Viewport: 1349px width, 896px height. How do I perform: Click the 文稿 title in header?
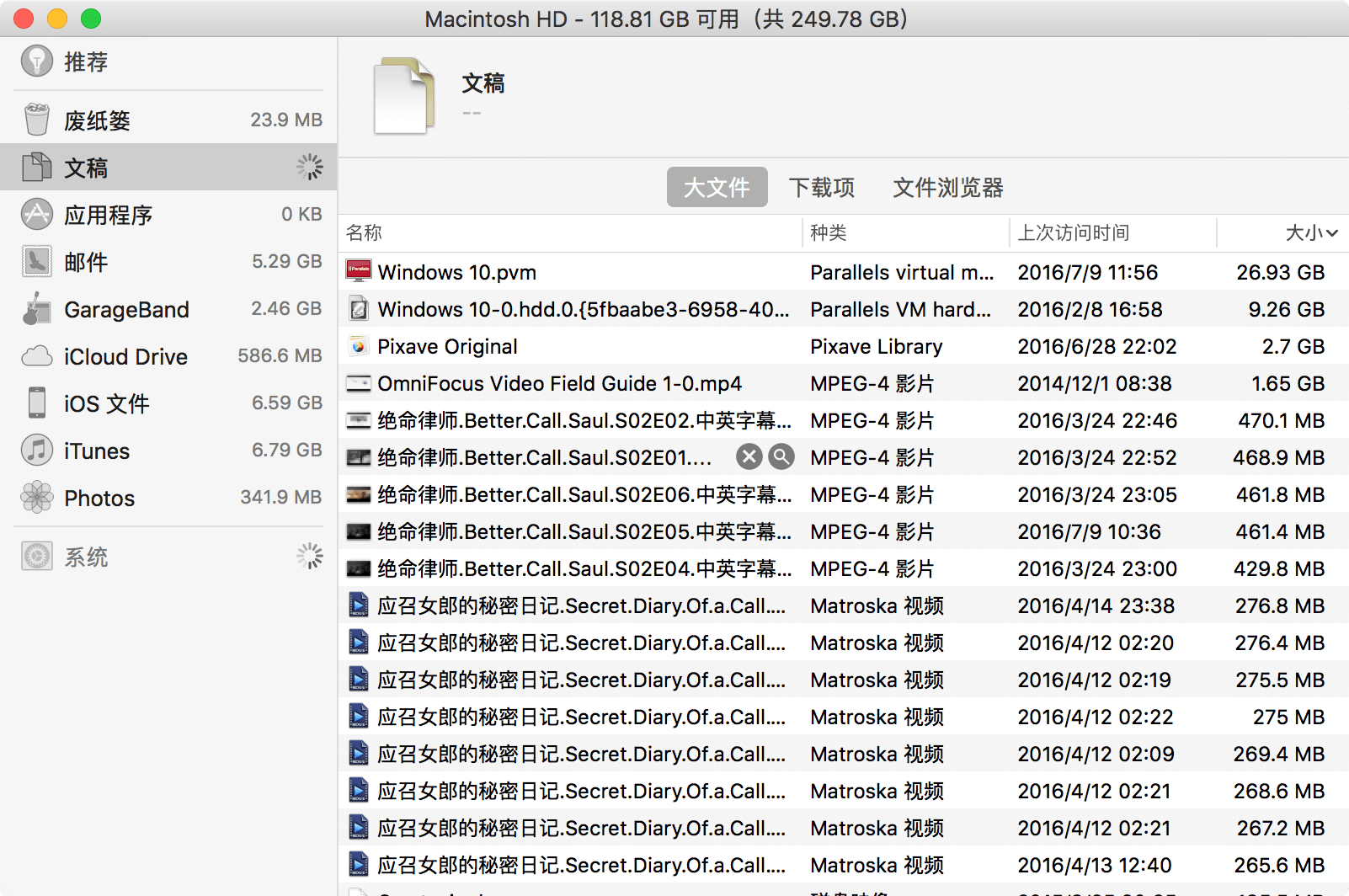tap(483, 83)
